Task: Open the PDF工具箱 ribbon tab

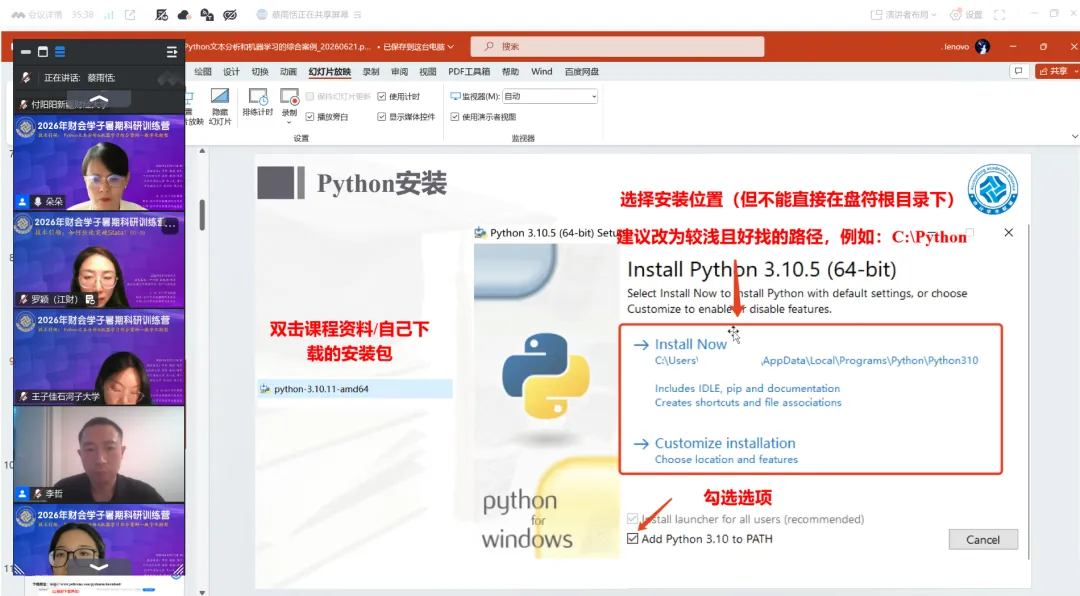Action: (469, 72)
